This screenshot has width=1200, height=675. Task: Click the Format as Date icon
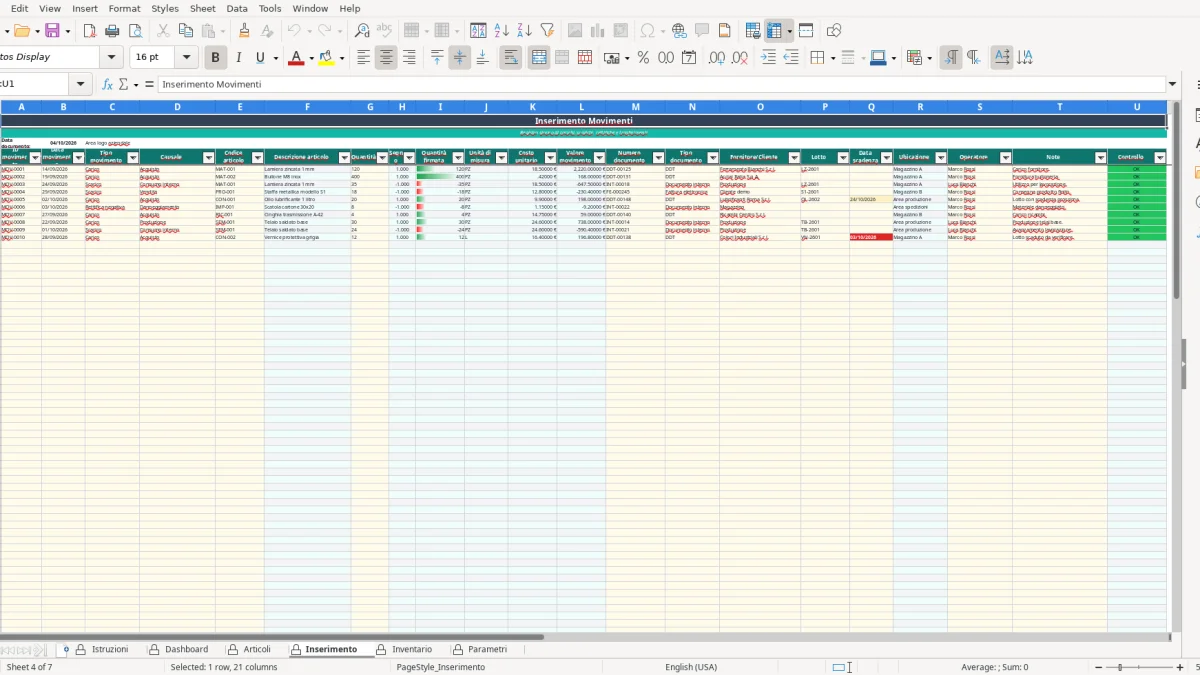tap(689, 58)
